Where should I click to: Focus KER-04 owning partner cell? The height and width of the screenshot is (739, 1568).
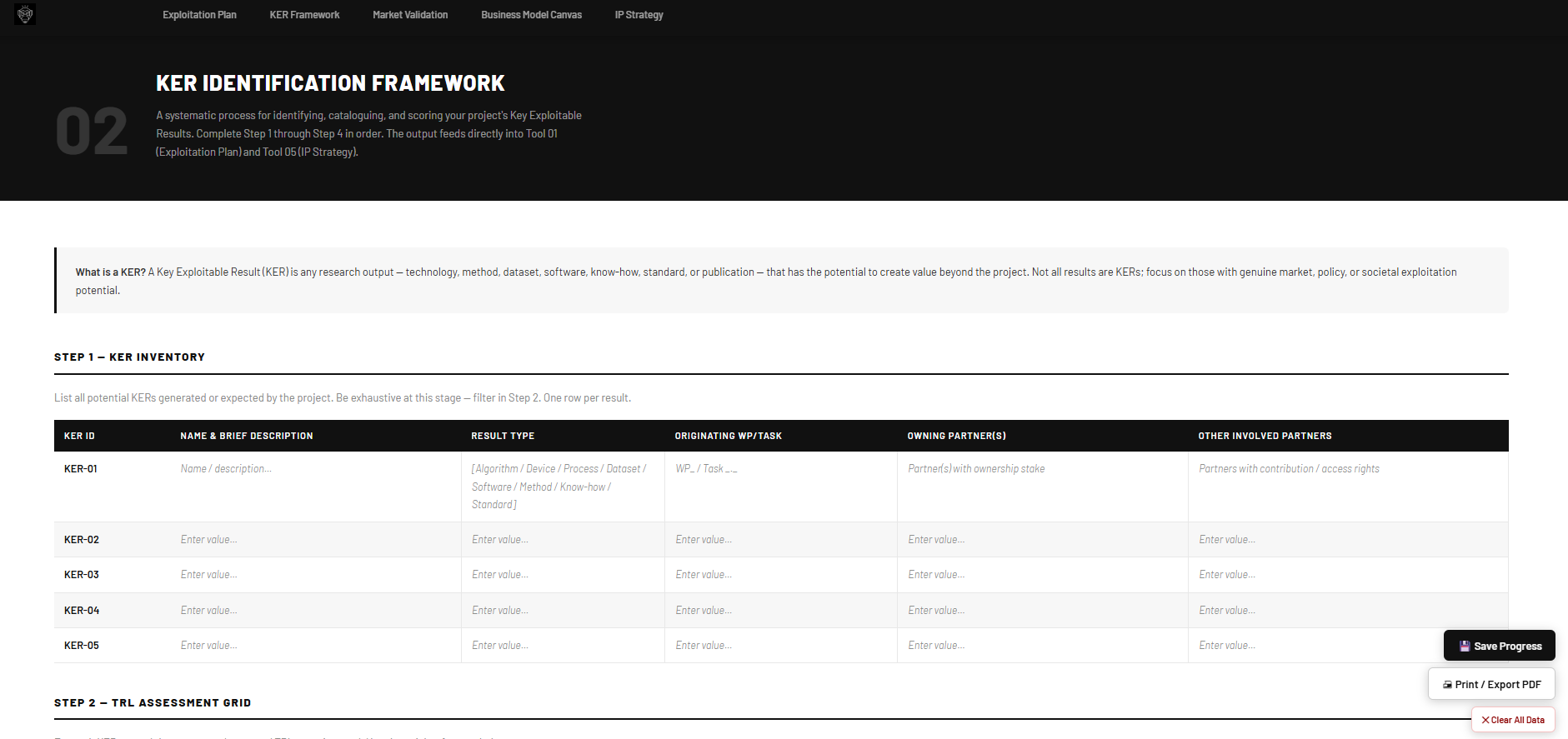tap(1043, 611)
